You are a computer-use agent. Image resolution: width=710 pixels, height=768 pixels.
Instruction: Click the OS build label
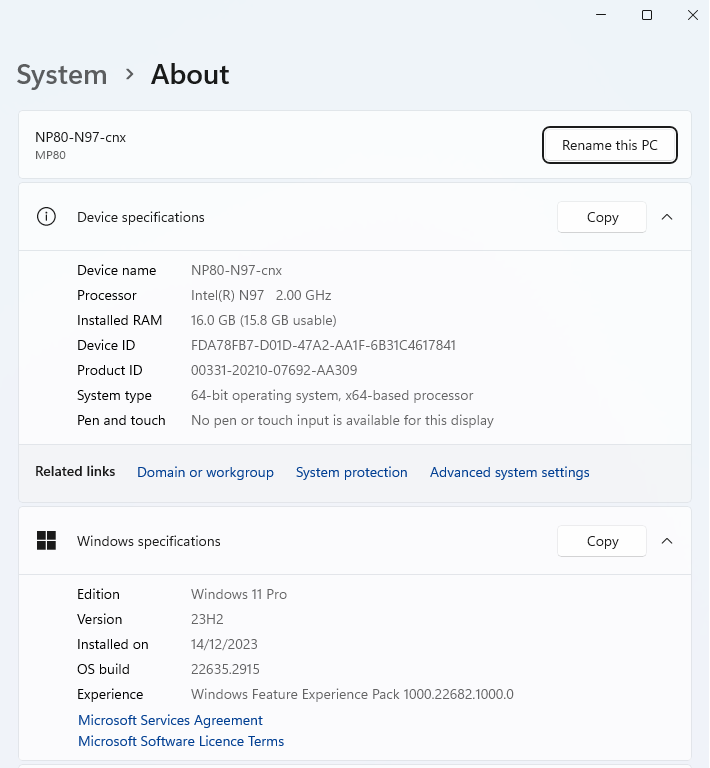103,669
